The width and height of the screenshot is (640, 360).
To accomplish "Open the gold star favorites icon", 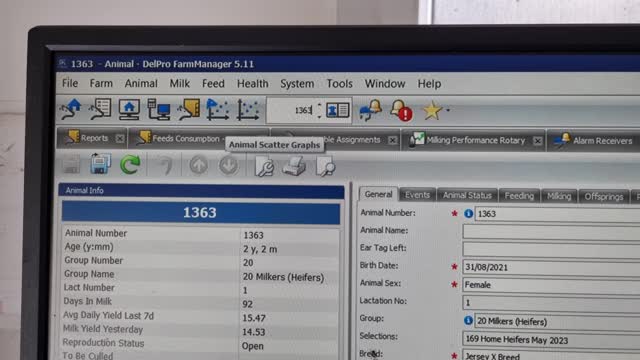I will (x=432, y=111).
